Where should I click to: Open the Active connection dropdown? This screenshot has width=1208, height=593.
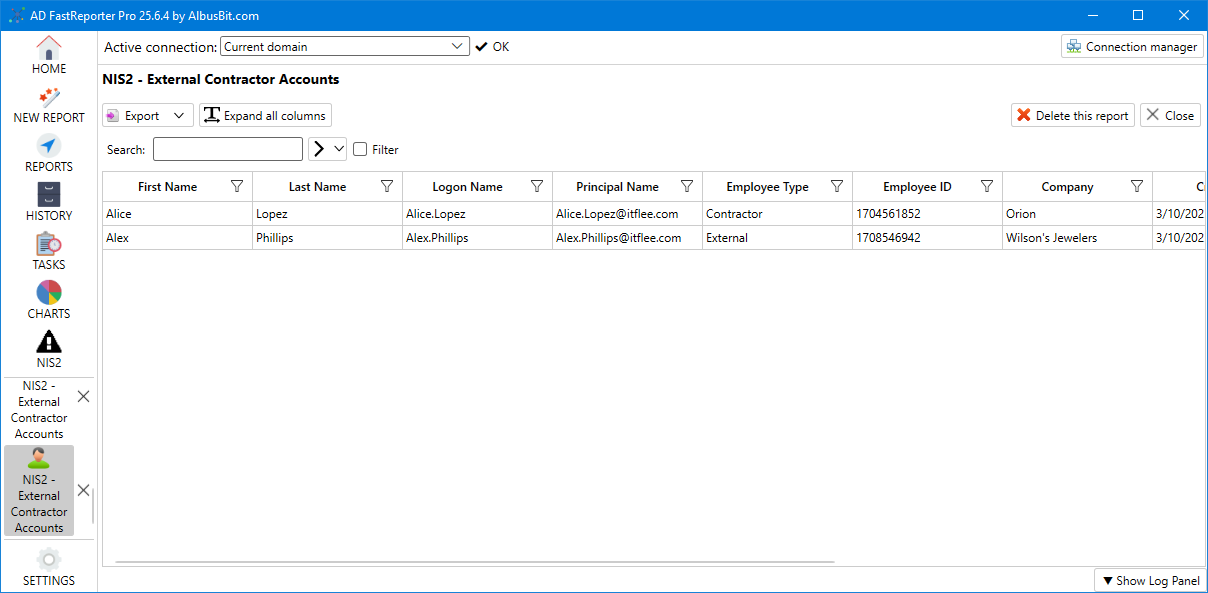coord(345,46)
